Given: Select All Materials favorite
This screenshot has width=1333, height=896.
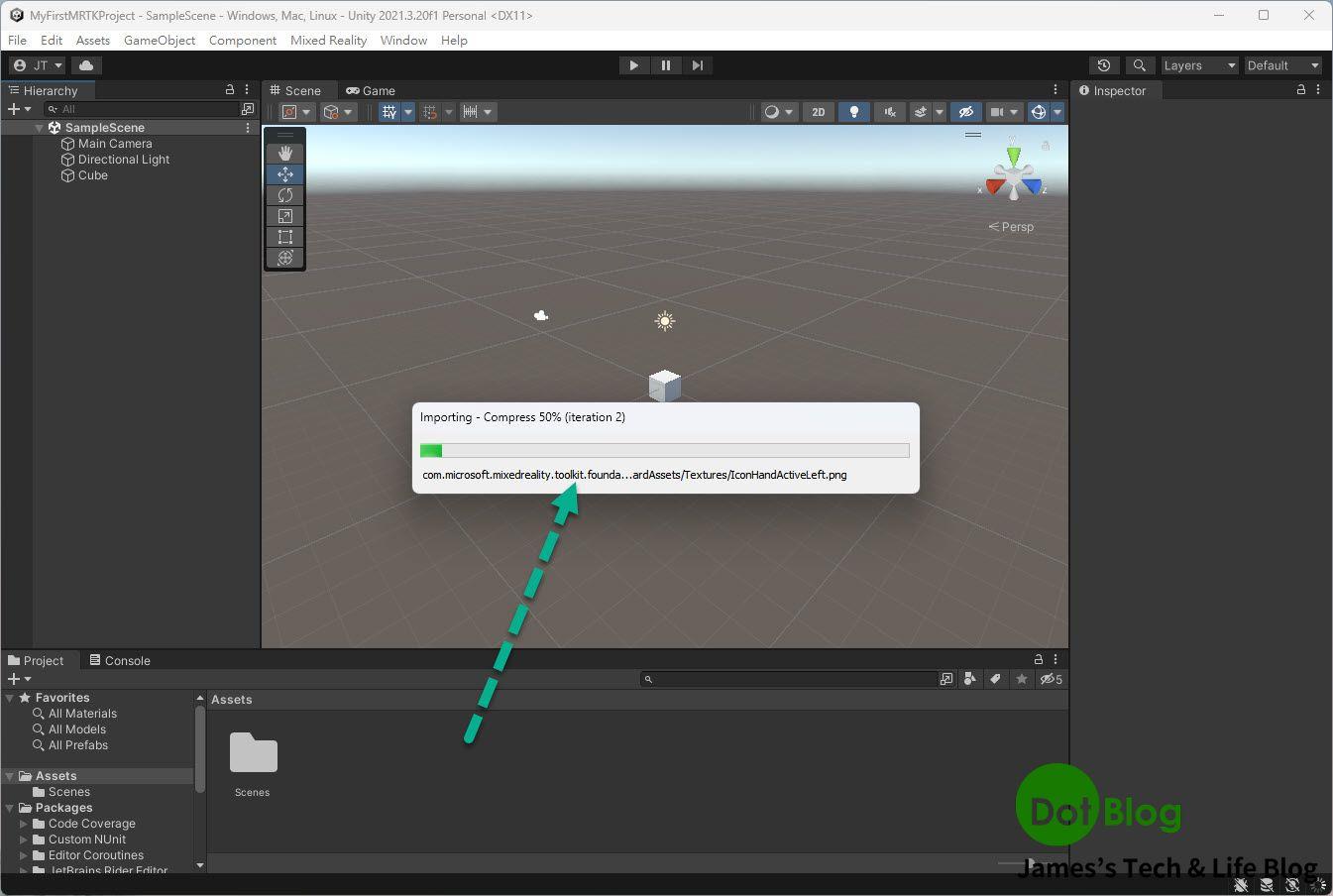Looking at the screenshot, I should pyautogui.click(x=82, y=714).
